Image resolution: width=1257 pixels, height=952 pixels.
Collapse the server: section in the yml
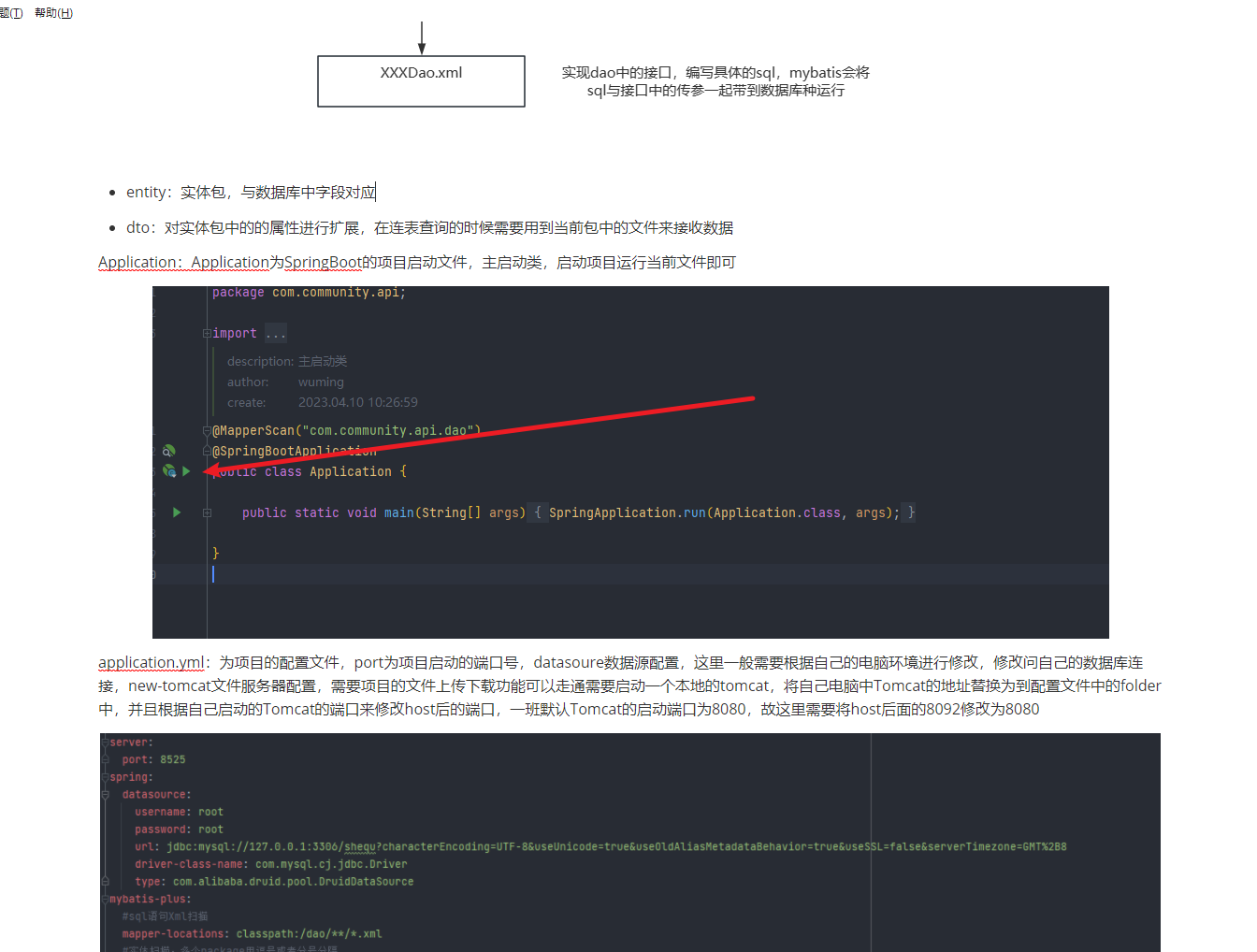coord(105,743)
